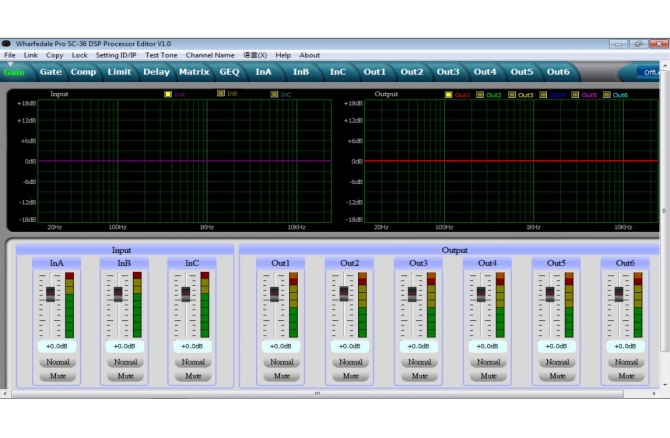This screenshot has height=438, width=670.
Task: Switch to the Matrix tab
Action: click(x=194, y=72)
